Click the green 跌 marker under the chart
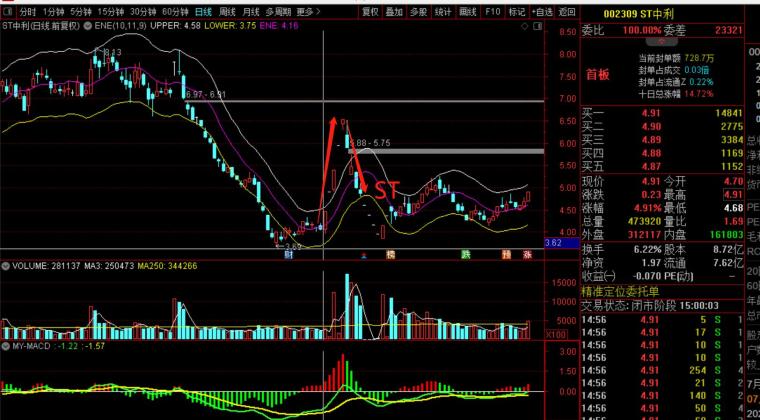Viewport: 760px width, 420px height. [466, 255]
